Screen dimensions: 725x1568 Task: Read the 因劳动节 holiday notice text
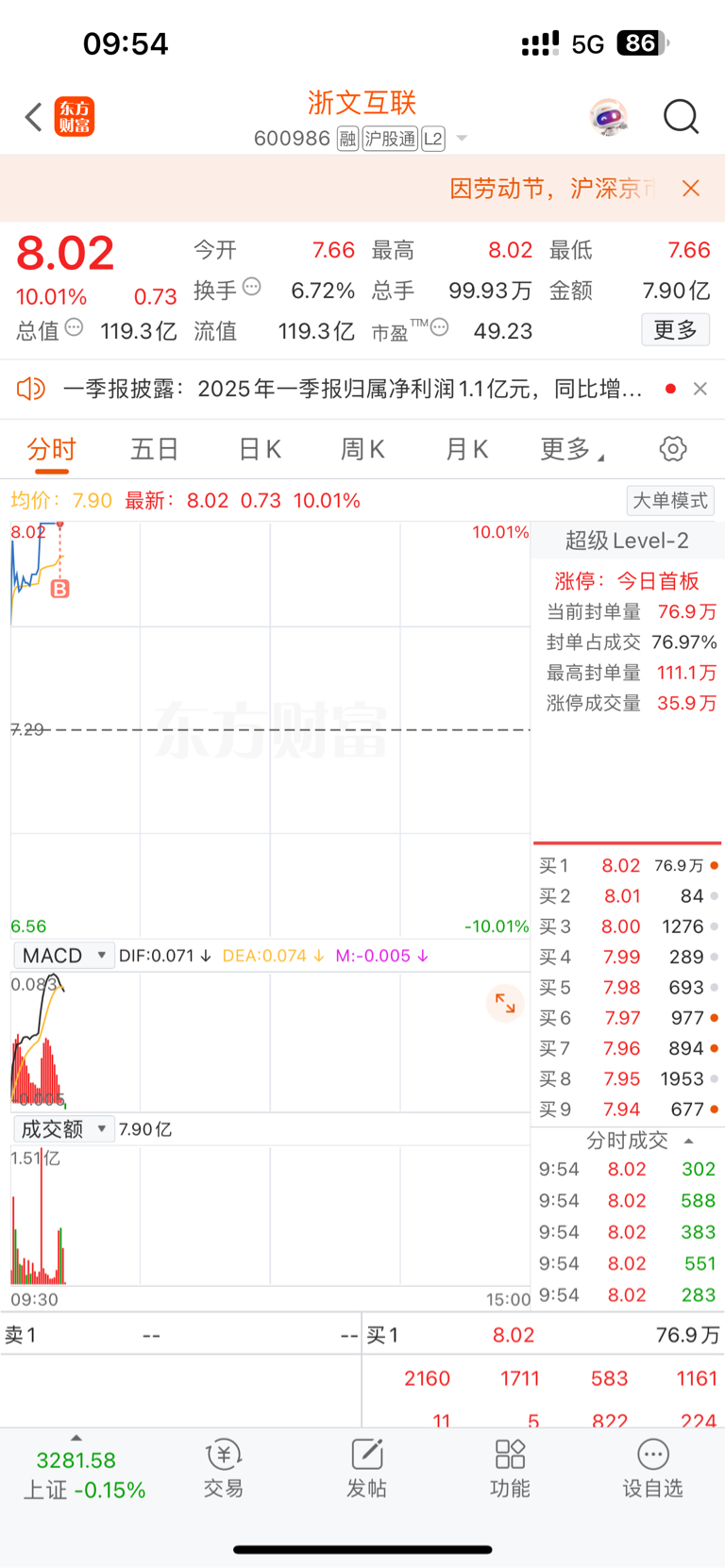(x=553, y=188)
